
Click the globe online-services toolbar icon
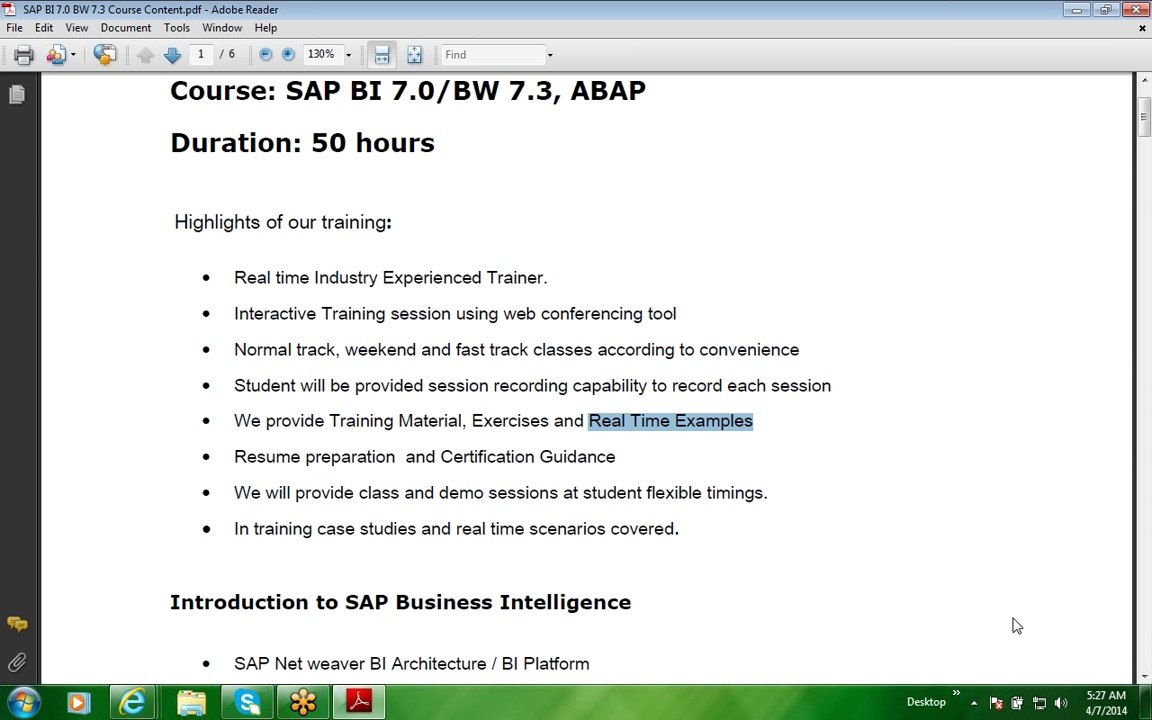(105, 54)
